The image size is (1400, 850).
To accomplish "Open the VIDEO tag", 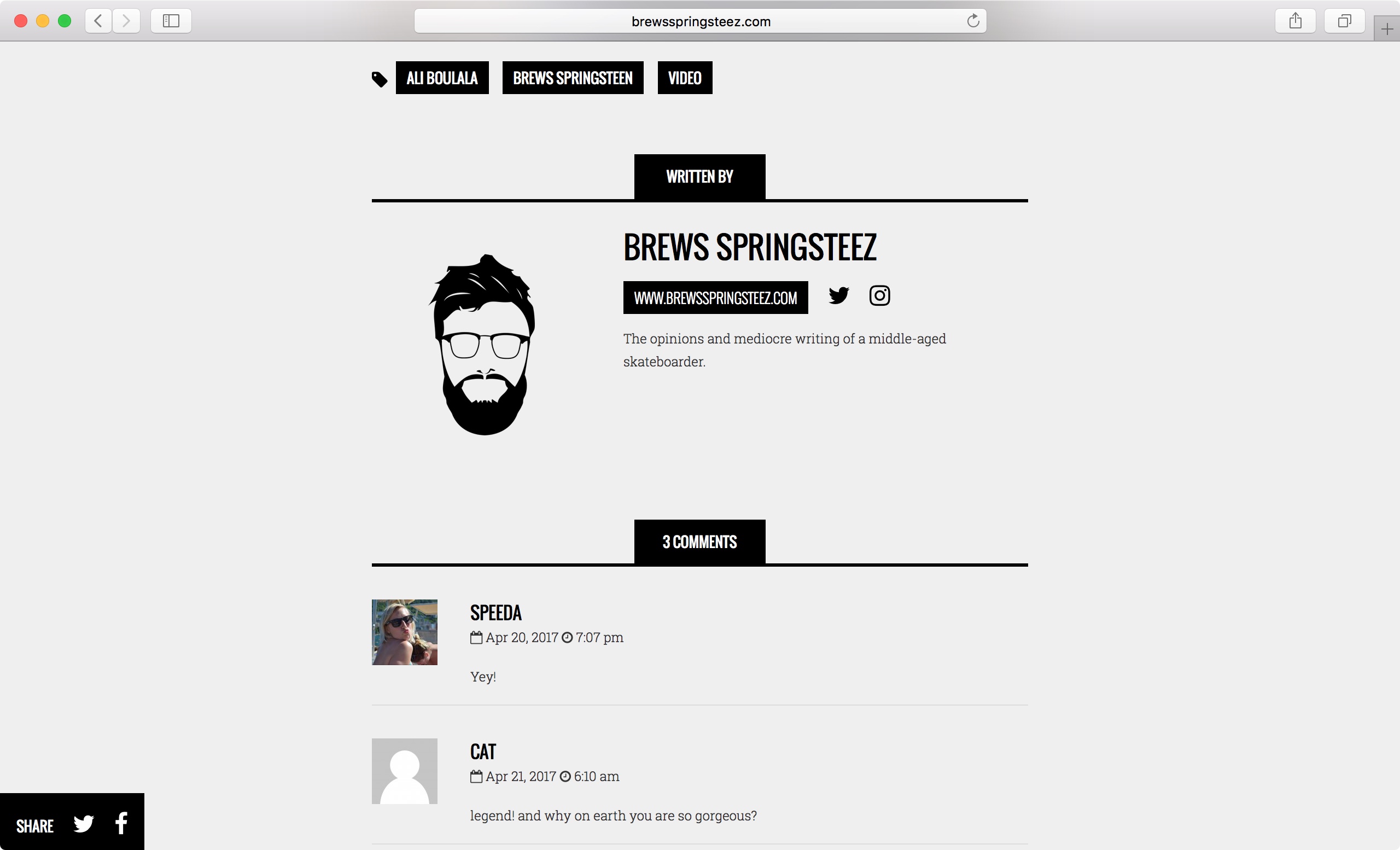I will coord(685,78).
